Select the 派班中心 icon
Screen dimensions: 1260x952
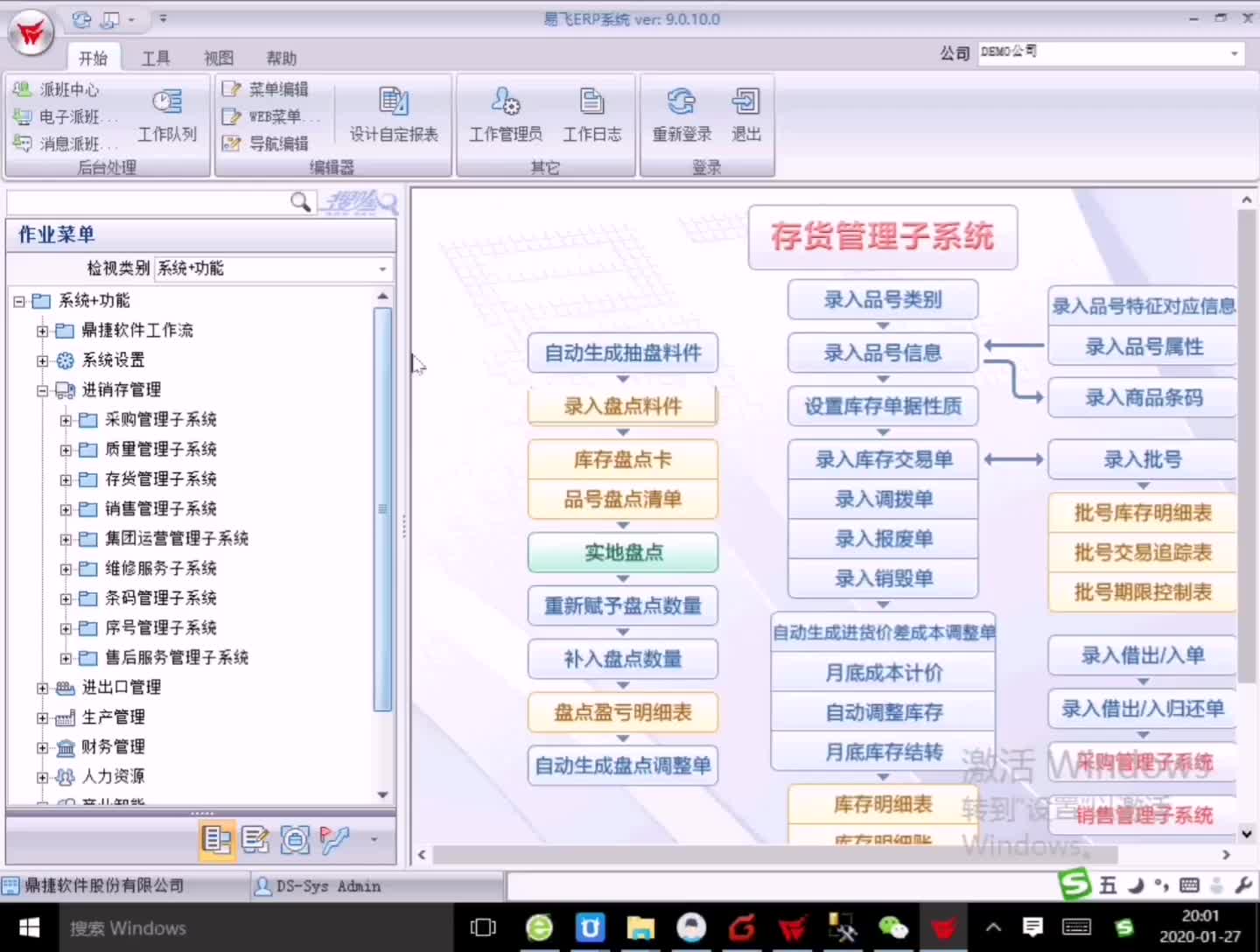[21, 88]
